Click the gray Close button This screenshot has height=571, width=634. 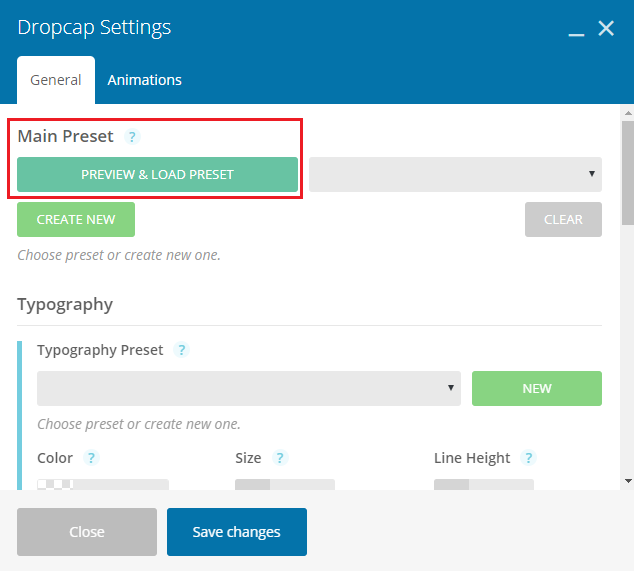87,532
